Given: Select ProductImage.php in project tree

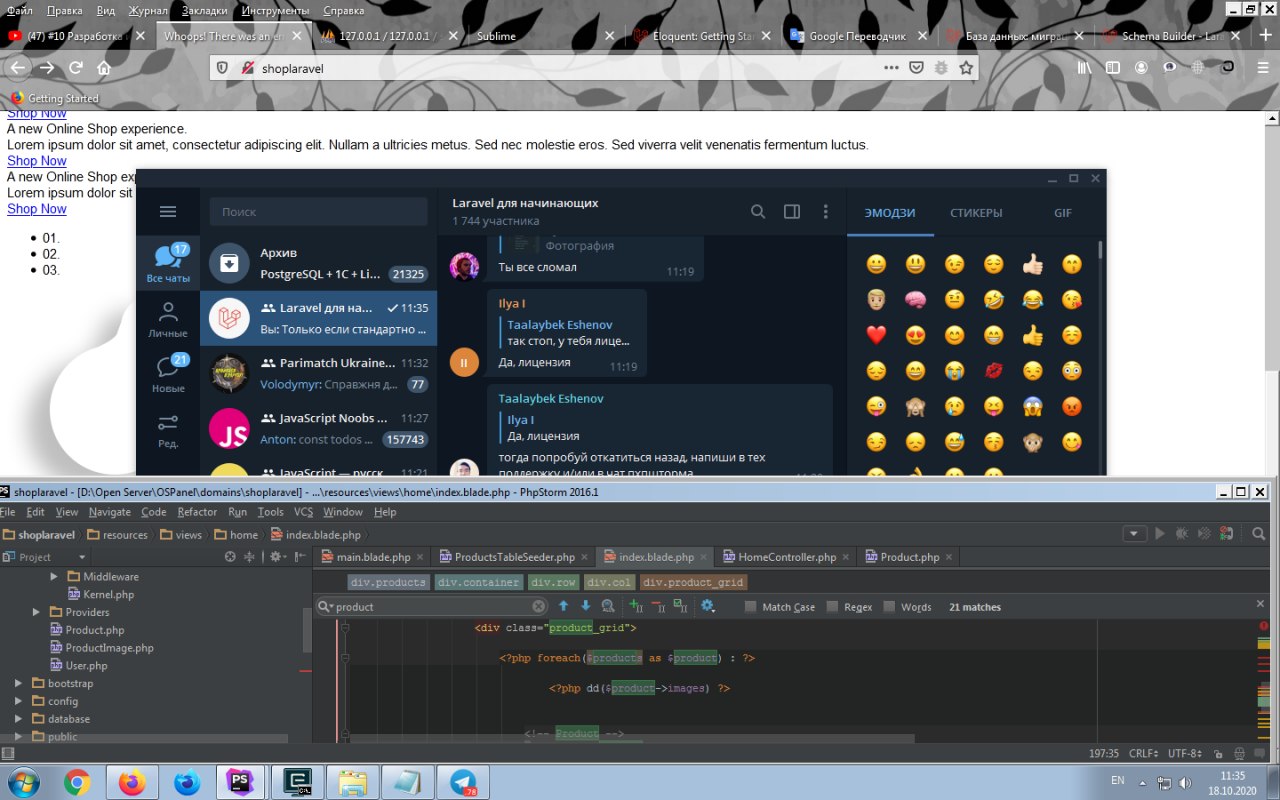Looking at the screenshot, I should click(x=109, y=648).
